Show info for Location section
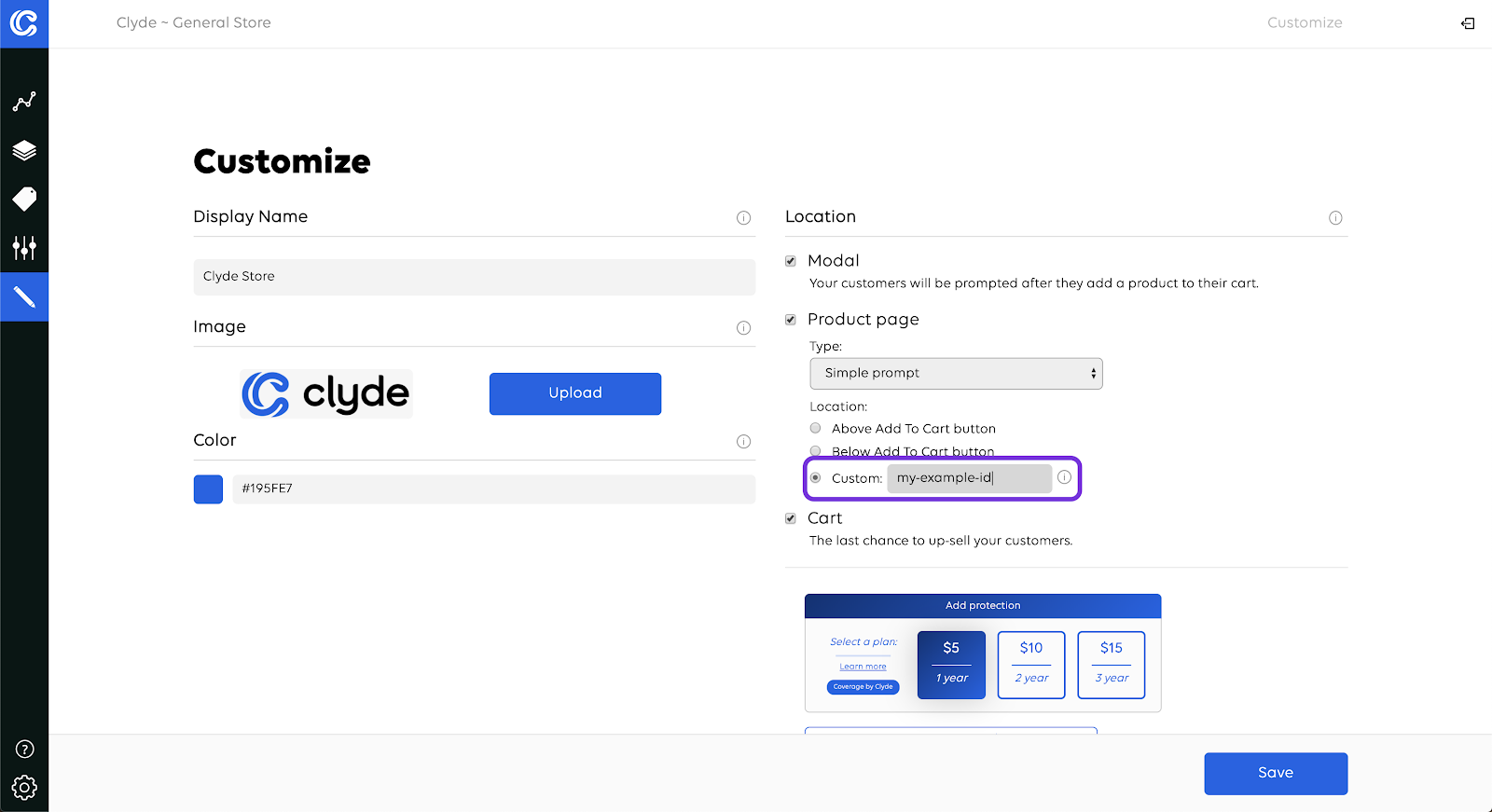 1335,218
